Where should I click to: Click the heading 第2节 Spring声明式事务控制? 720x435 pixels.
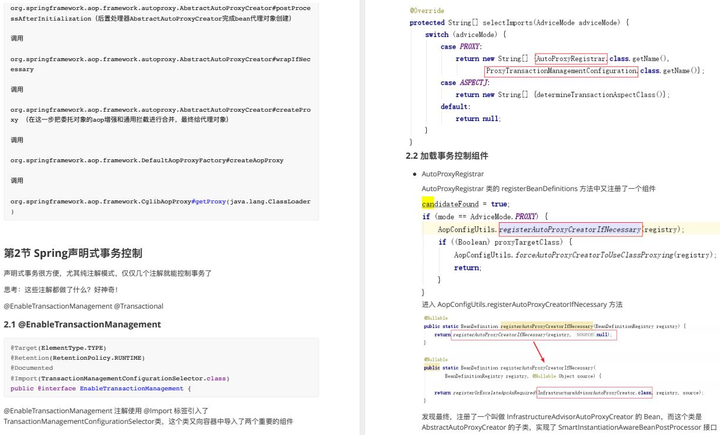(73, 253)
